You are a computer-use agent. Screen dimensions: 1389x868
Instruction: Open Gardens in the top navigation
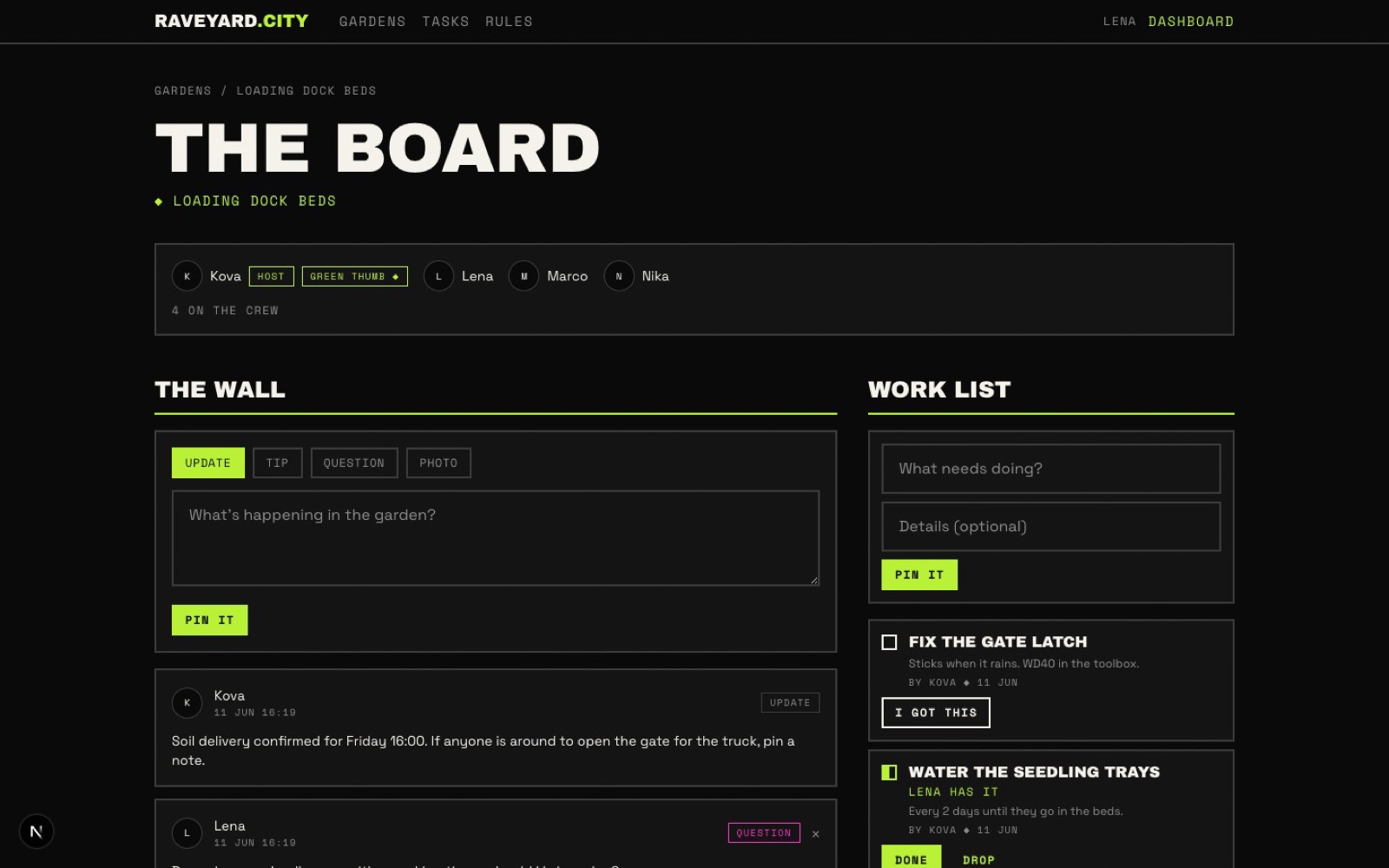click(x=372, y=22)
